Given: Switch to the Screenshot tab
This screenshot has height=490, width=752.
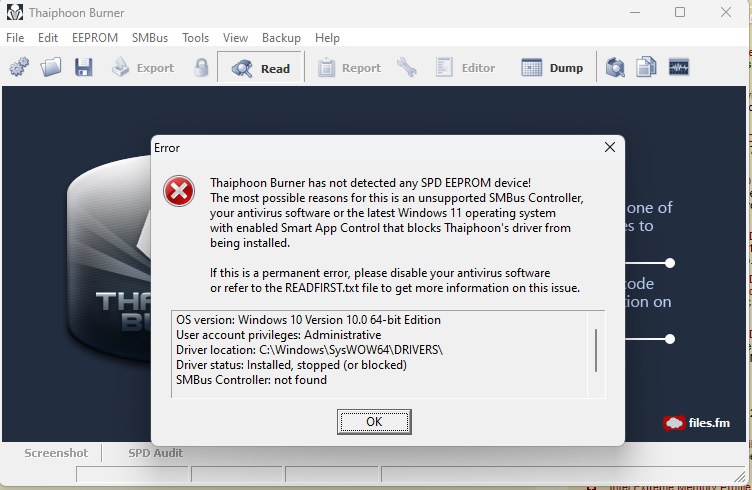Looking at the screenshot, I should (x=56, y=453).
